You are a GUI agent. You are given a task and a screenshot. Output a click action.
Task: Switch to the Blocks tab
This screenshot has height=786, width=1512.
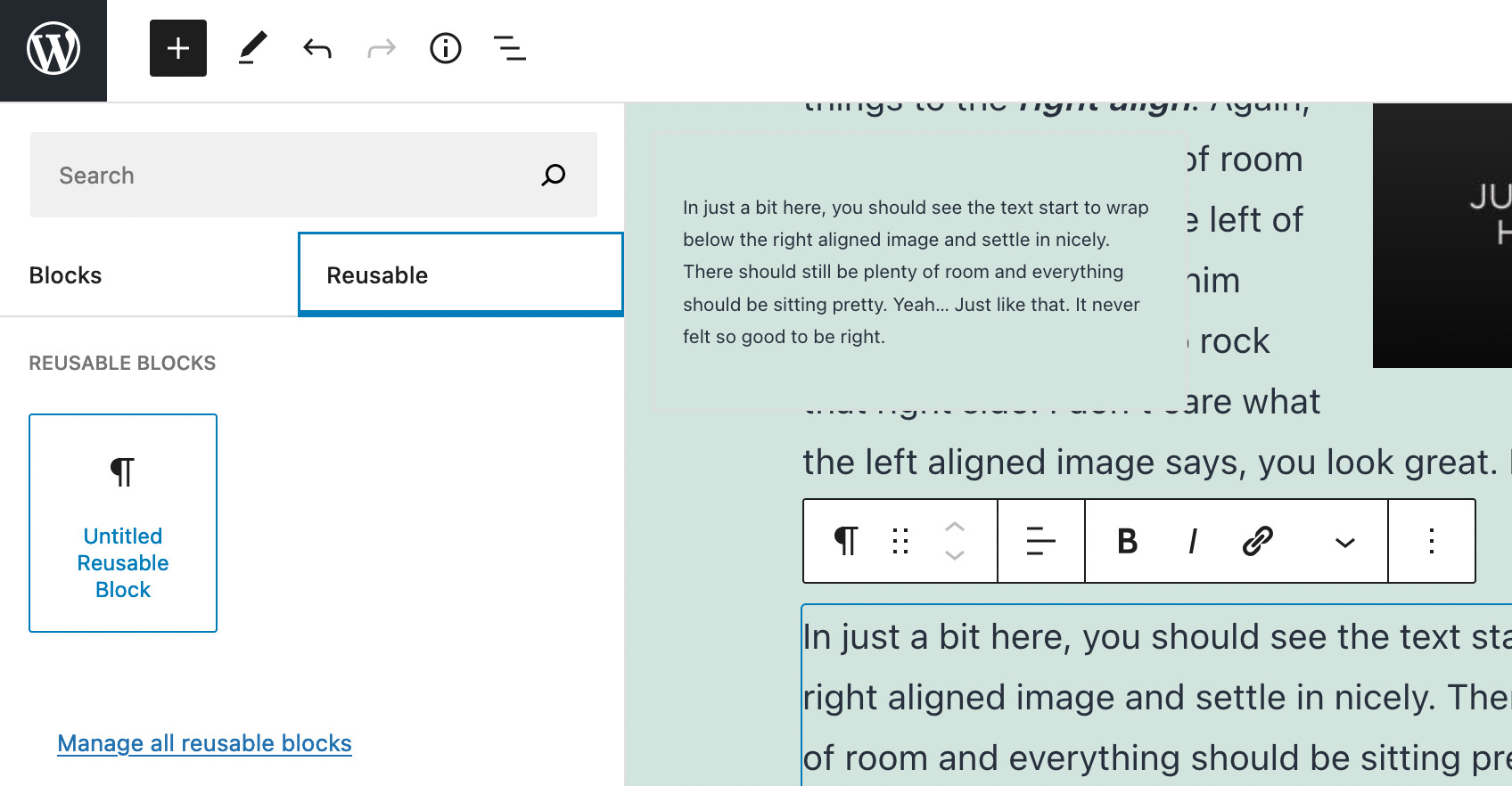65,275
